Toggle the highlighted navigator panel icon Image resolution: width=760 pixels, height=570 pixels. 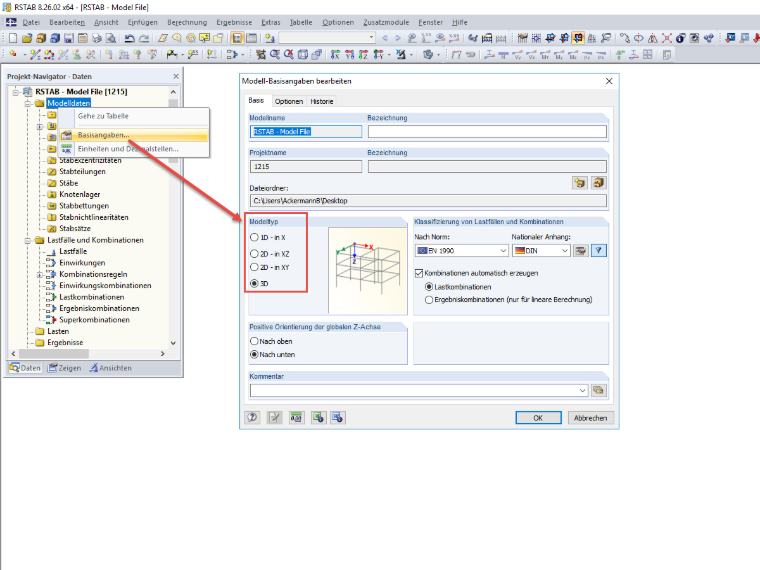point(237,38)
